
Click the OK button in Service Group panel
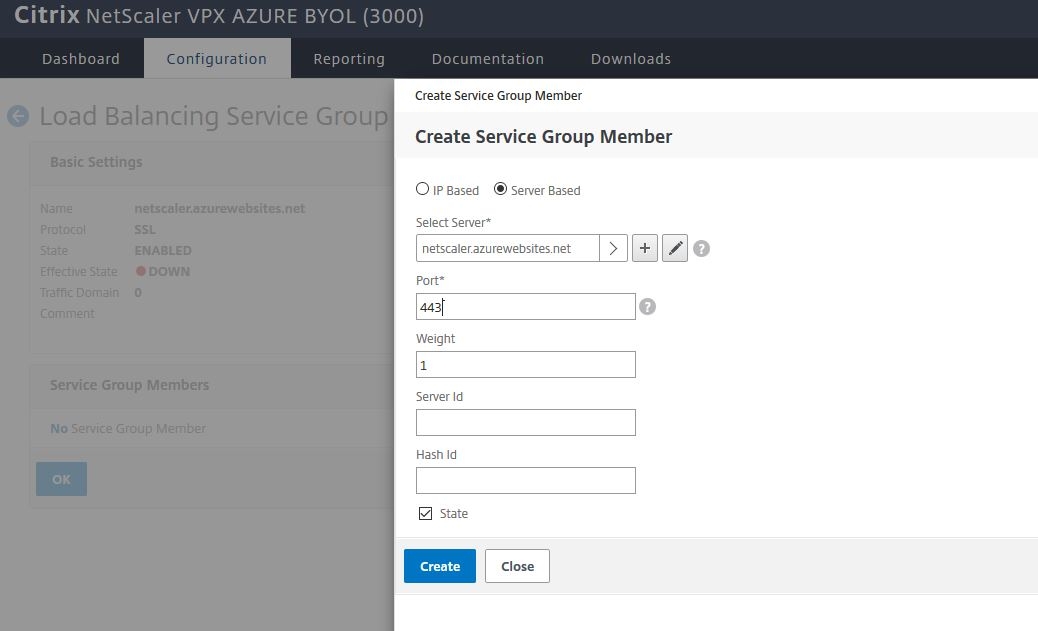pos(61,479)
